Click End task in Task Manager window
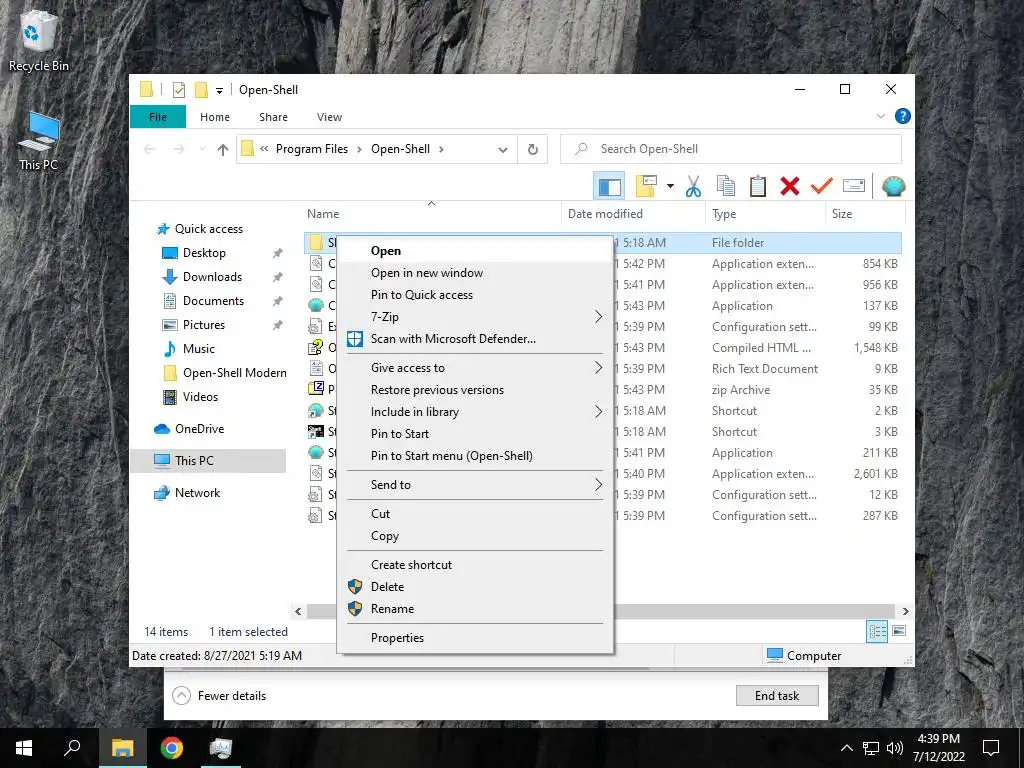1024x768 pixels. tap(777, 696)
